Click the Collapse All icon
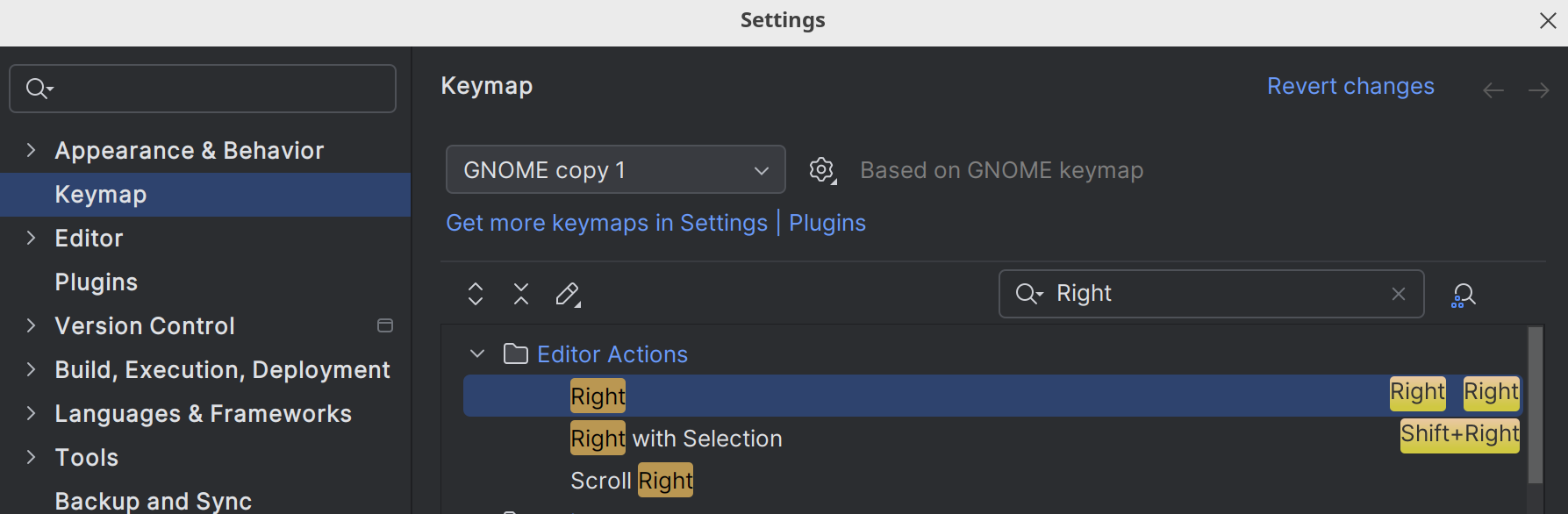The image size is (1568, 514). point(521,294)
